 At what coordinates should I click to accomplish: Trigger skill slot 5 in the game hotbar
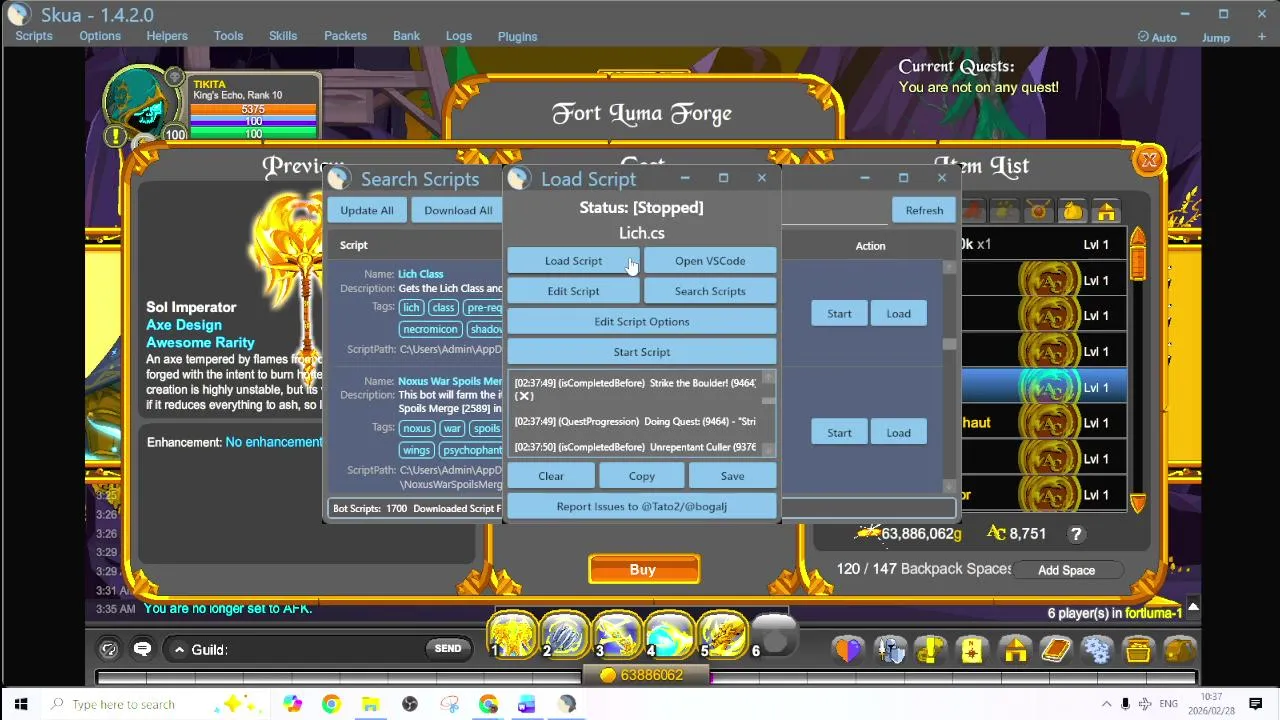click(x=721, y=637)
